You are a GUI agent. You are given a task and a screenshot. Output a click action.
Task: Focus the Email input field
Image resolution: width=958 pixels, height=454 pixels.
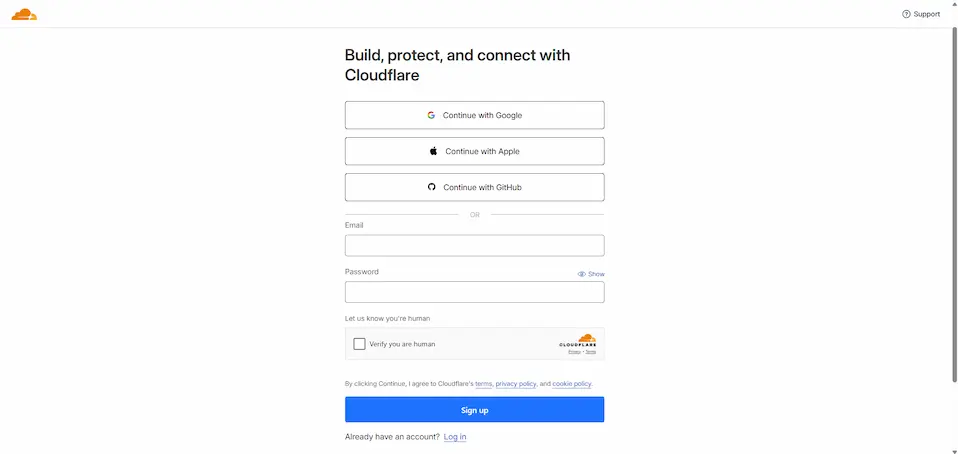[x=474, y=246]
